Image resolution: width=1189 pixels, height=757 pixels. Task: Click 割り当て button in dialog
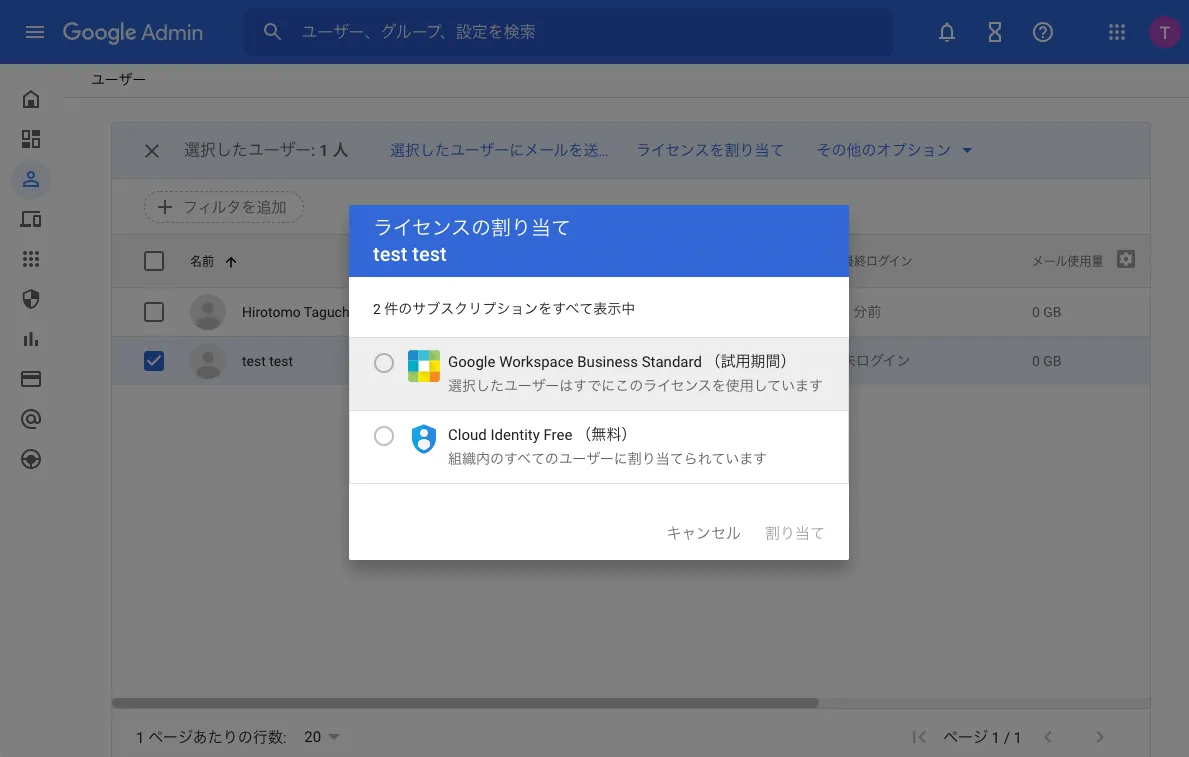point(794,533)
